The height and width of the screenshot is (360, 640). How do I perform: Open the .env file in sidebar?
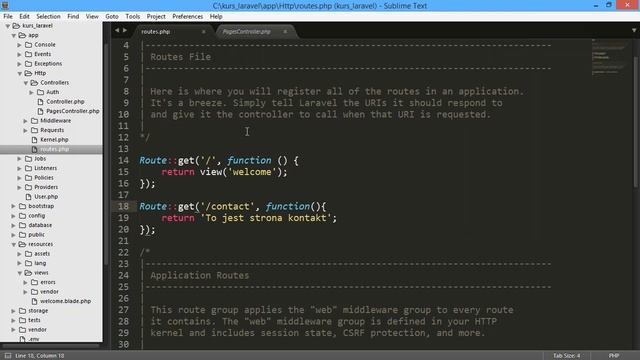click(34, 339)
